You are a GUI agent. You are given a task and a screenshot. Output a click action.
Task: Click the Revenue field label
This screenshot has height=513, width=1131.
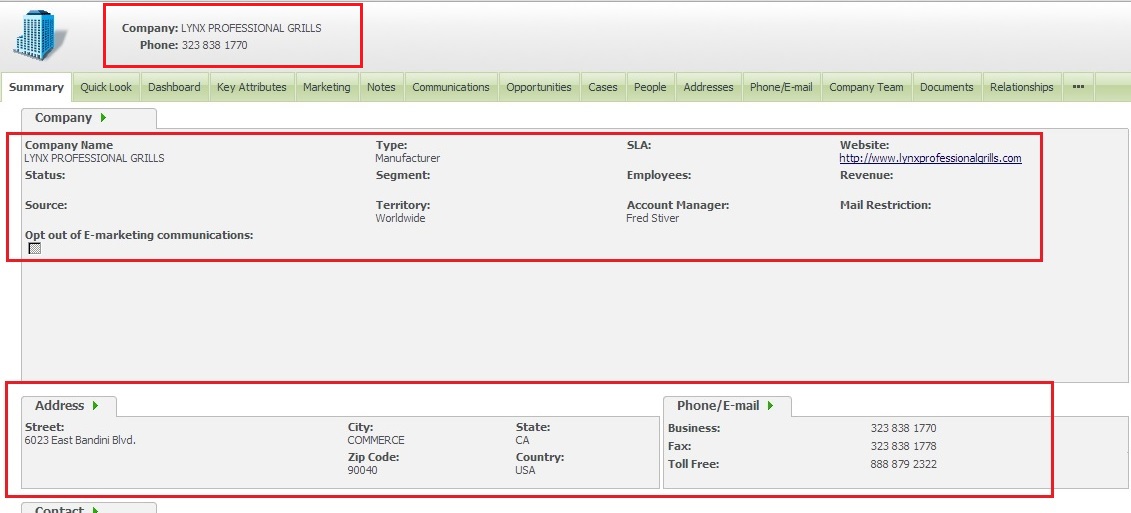866,175
